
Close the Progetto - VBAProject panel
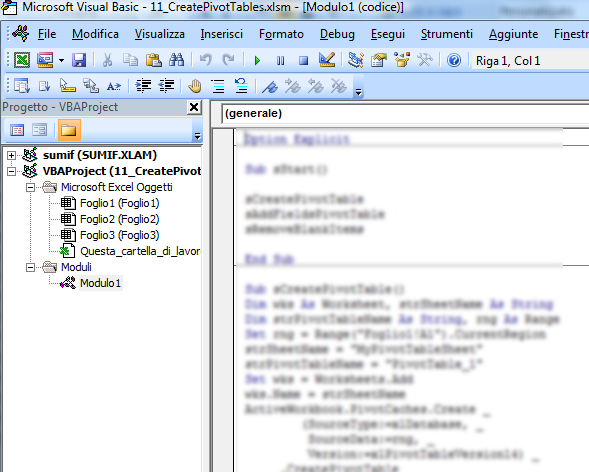click(194, 107)
